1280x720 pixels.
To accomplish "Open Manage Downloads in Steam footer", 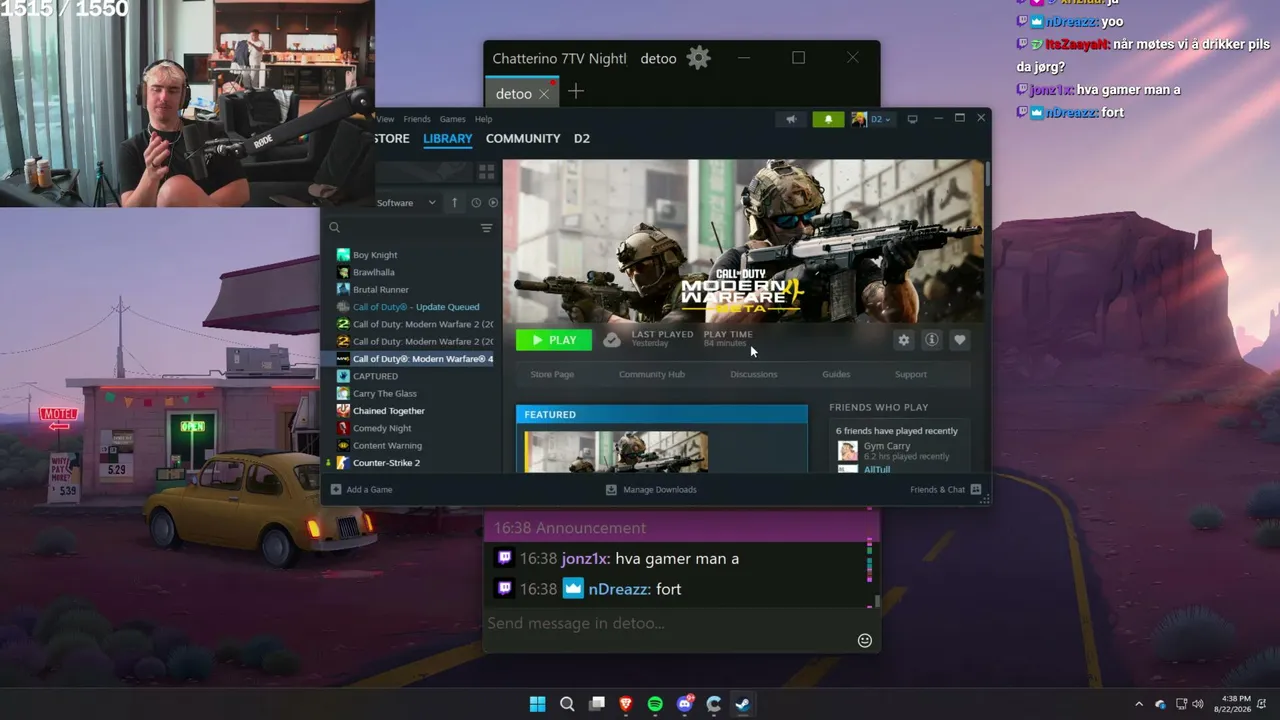I will pos(651,490).
